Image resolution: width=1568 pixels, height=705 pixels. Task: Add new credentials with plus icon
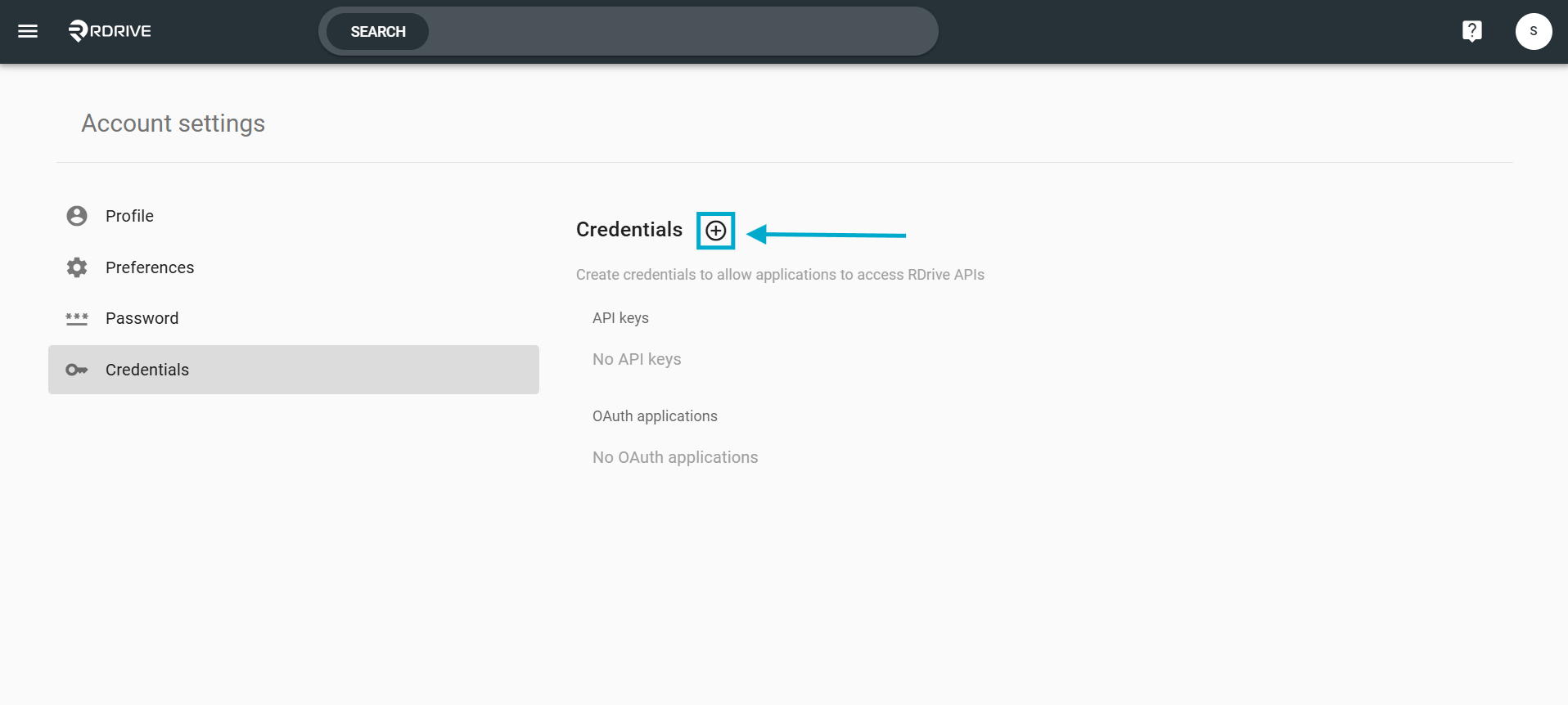(x=716, y=231)
